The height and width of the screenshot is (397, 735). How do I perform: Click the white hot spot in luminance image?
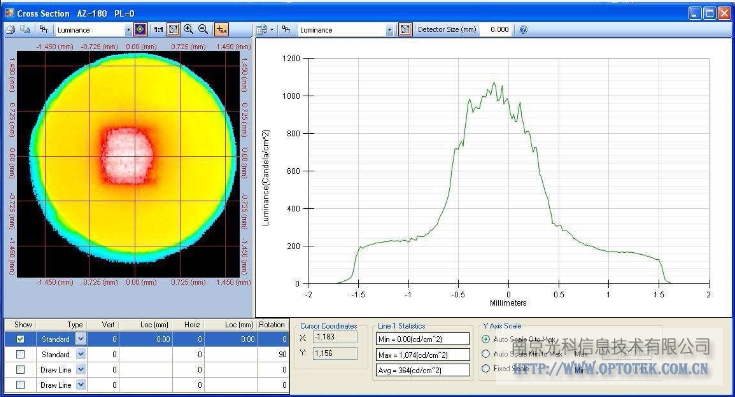[x=128, y=156]
